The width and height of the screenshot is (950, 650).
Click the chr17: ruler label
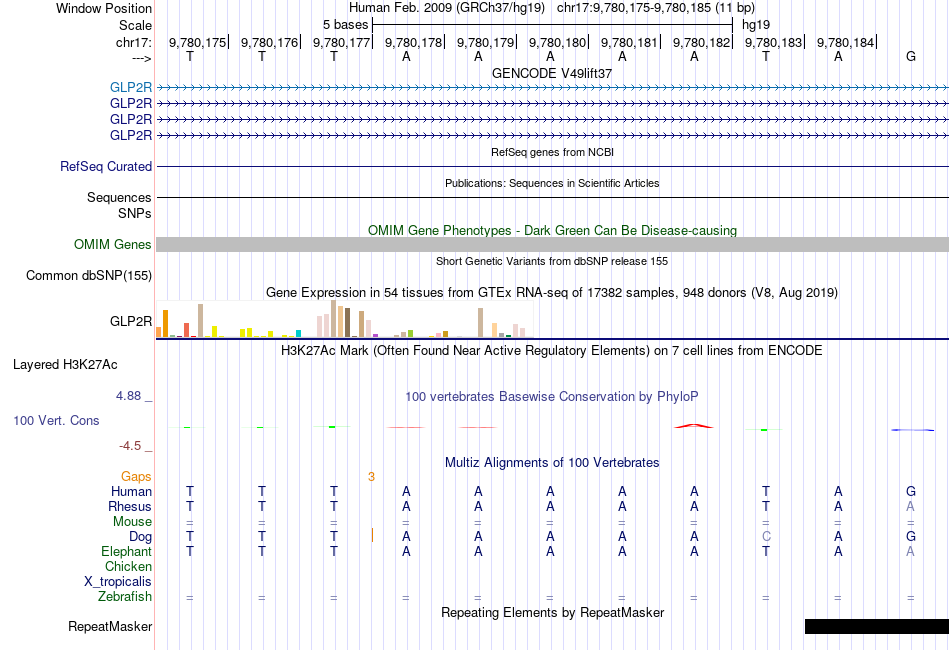[x=134, y=42]
